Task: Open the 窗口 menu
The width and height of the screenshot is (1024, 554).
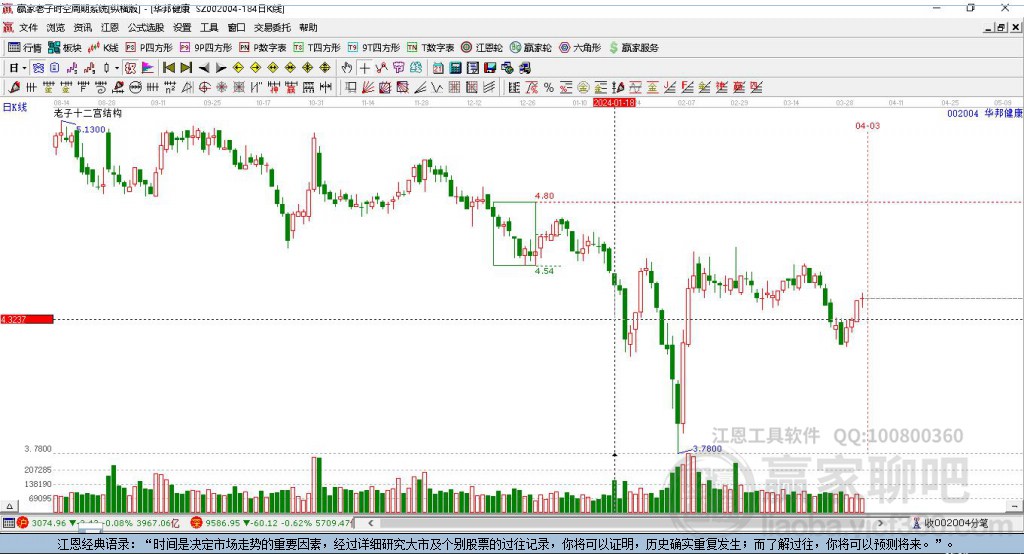Action: 236,27
